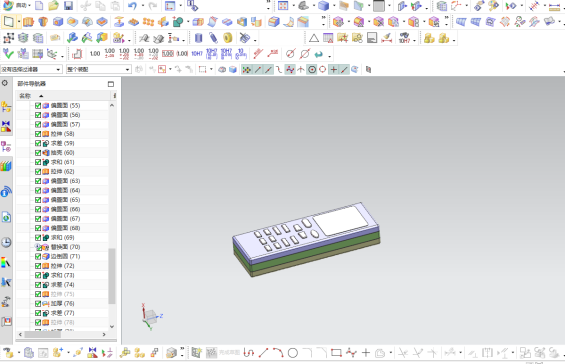Toggle the snap point plus icon in selection bar
Viewport: 565px width, 364px height.
pos(334,70)
